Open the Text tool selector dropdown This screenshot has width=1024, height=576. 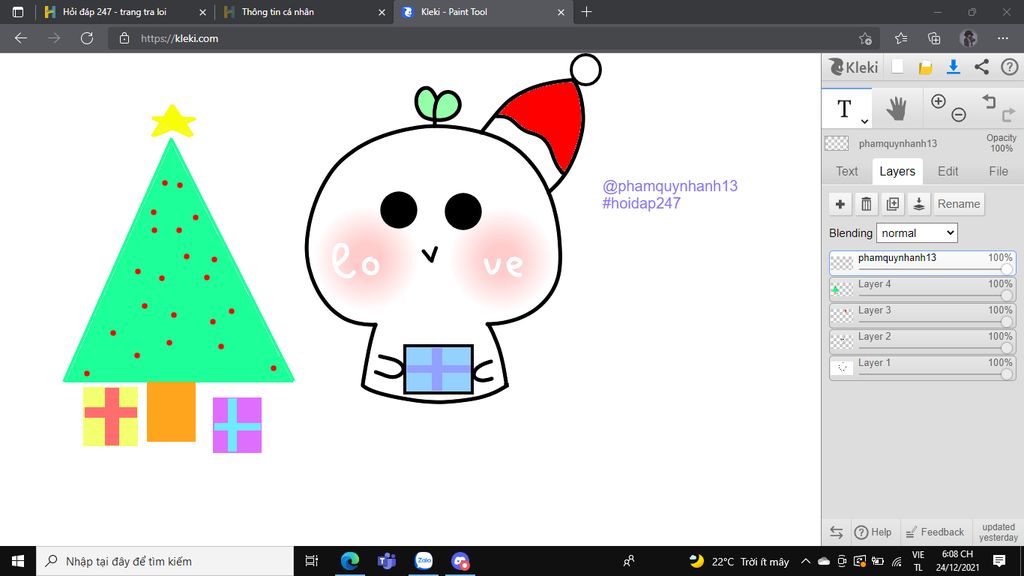847,109
